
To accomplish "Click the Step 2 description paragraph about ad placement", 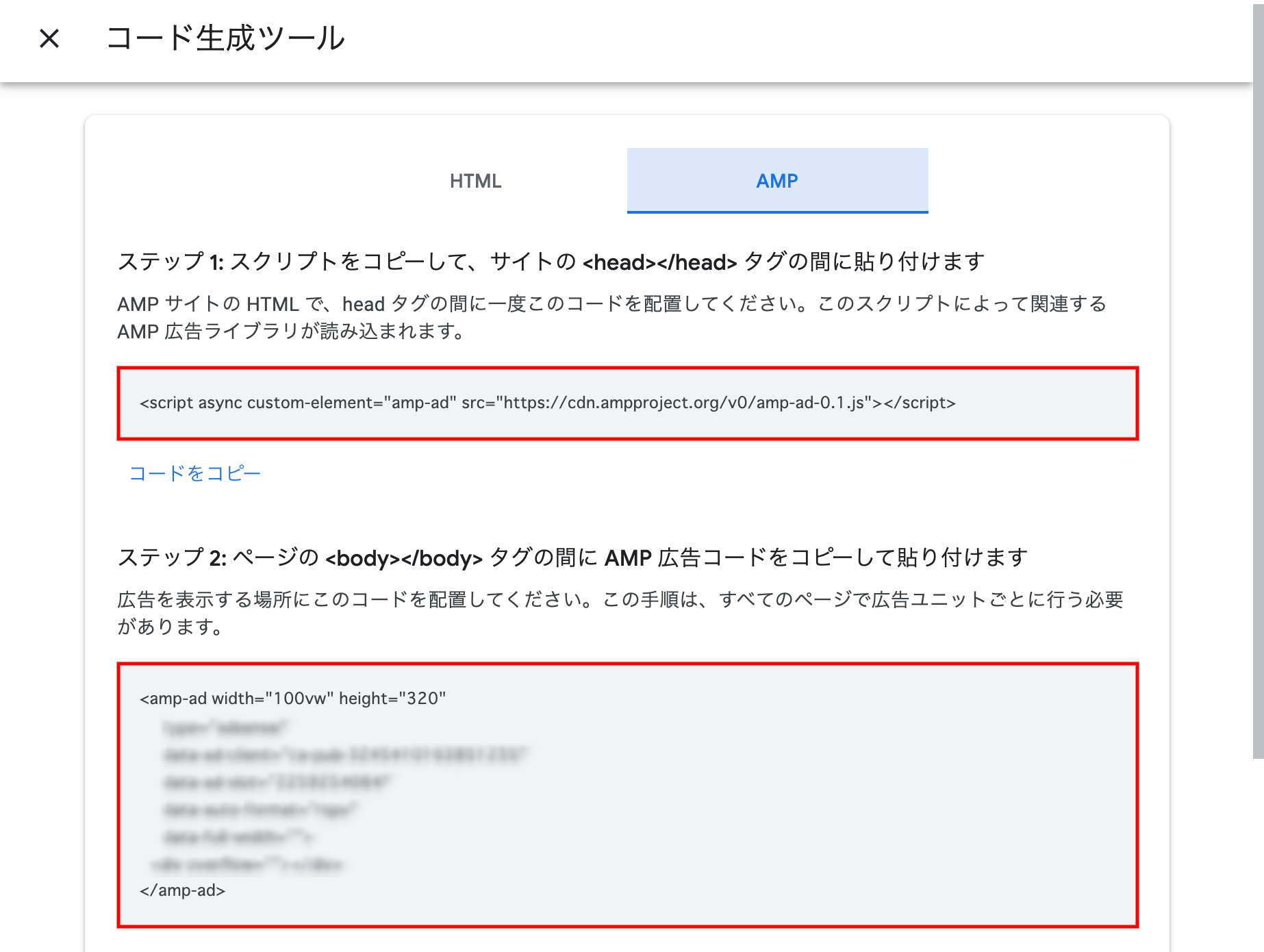I will [x=620, y=613].
